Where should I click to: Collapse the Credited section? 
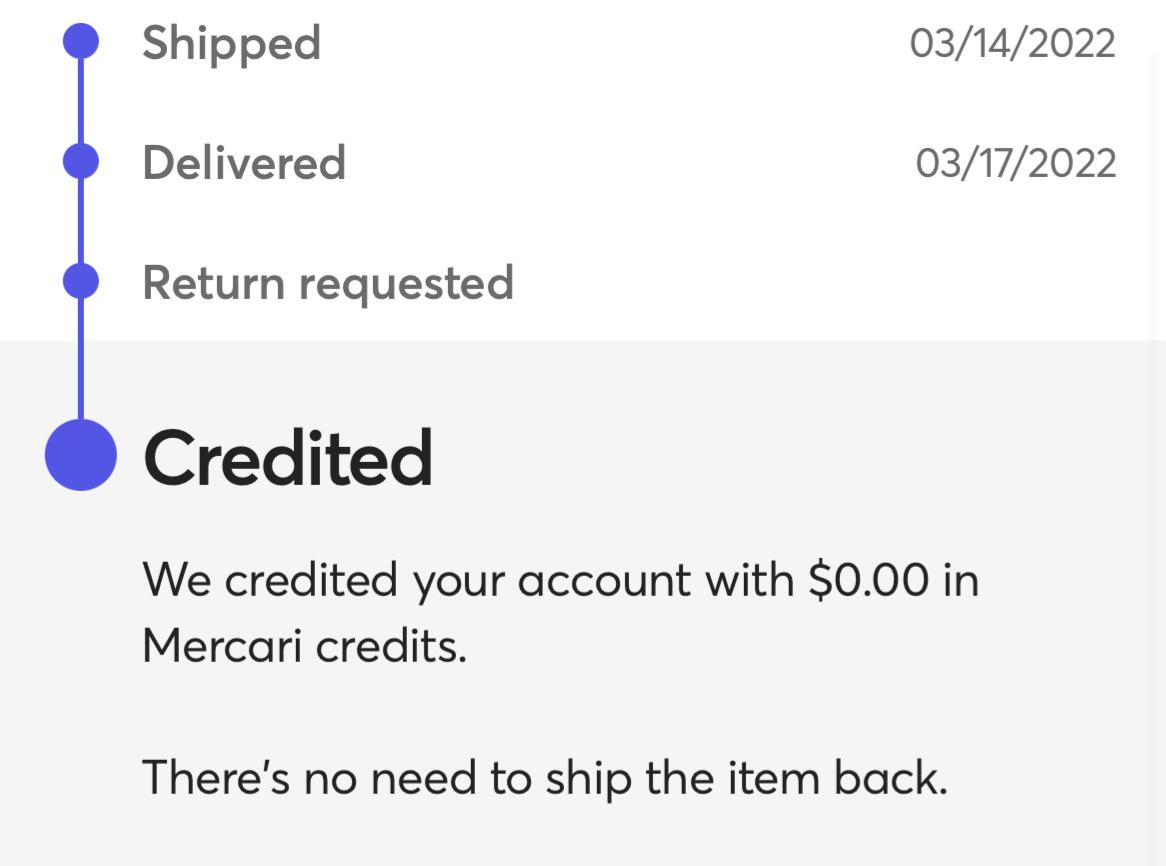[288, 457]
